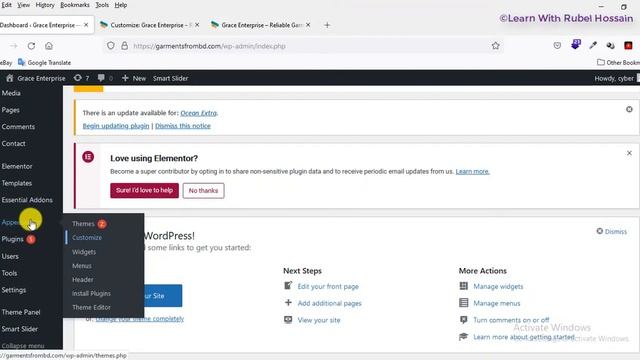
Task: Click the Add additional pages plus icon
Action: point(288,302)
